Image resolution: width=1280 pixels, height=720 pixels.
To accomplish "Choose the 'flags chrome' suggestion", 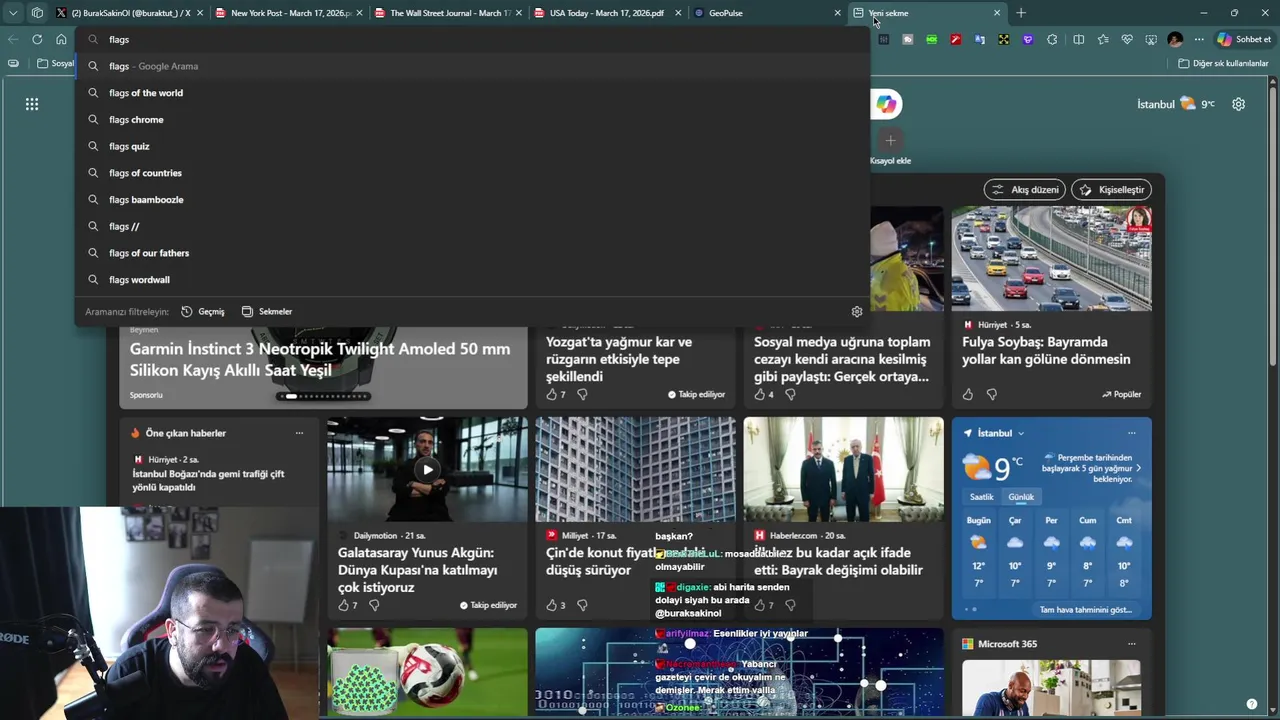I will coord(472,119).
